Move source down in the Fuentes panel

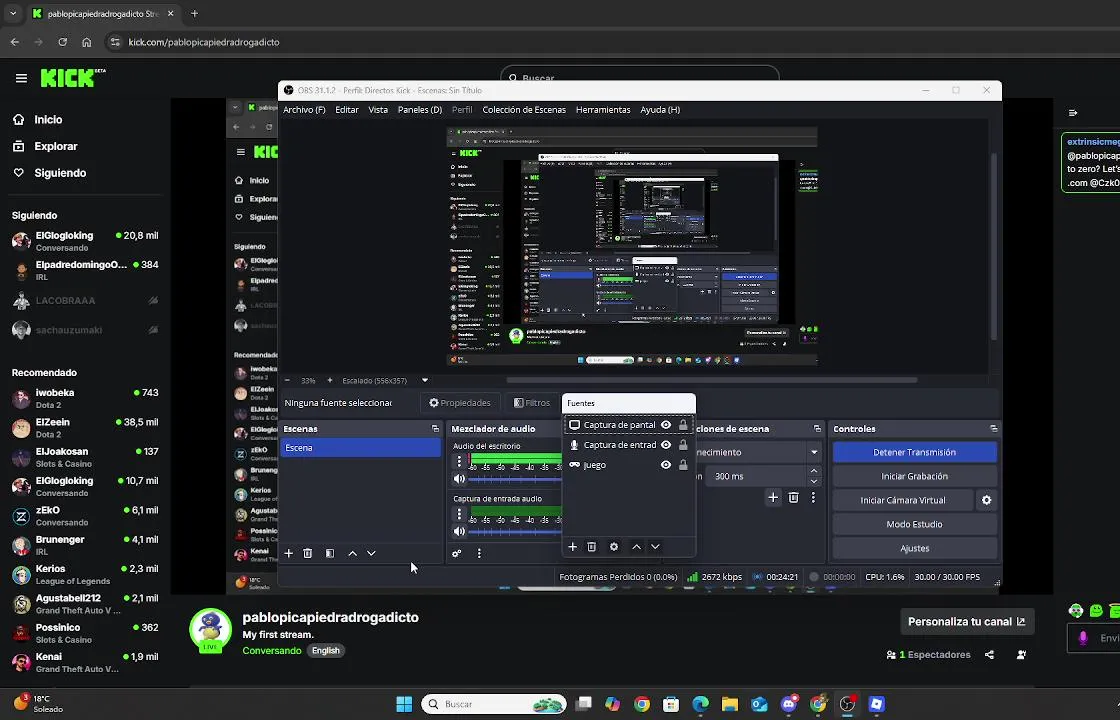(655, 546)
